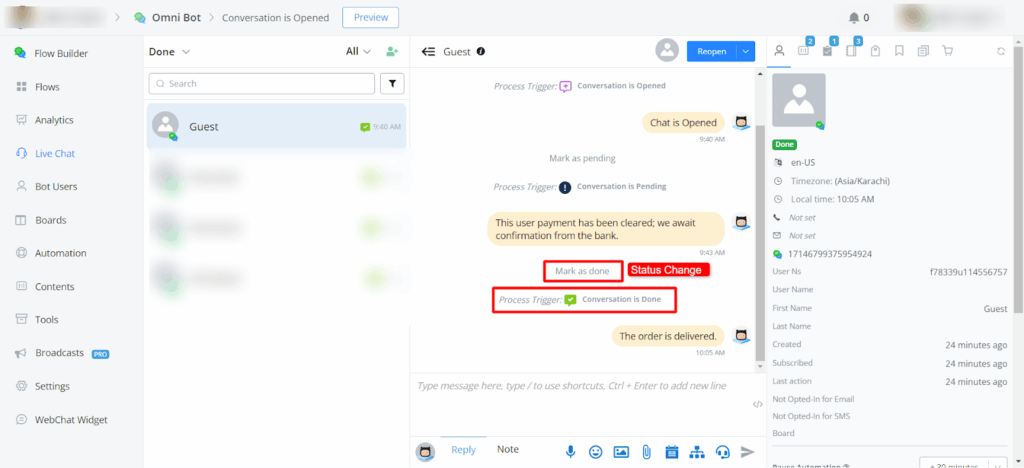Click the filter icon beside search
The image size is (1024, 468).
point(391,84)
